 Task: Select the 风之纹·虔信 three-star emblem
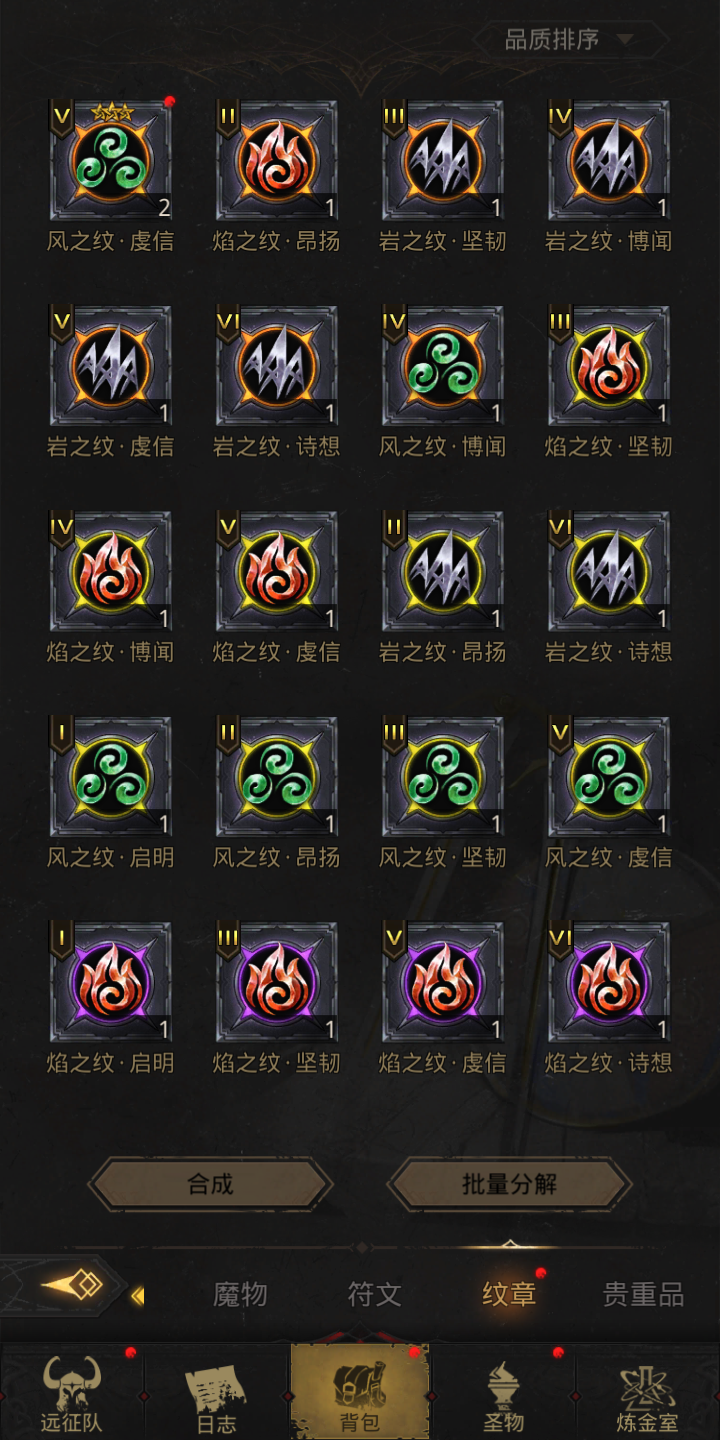pyautogui.click(x=111, y=160)
